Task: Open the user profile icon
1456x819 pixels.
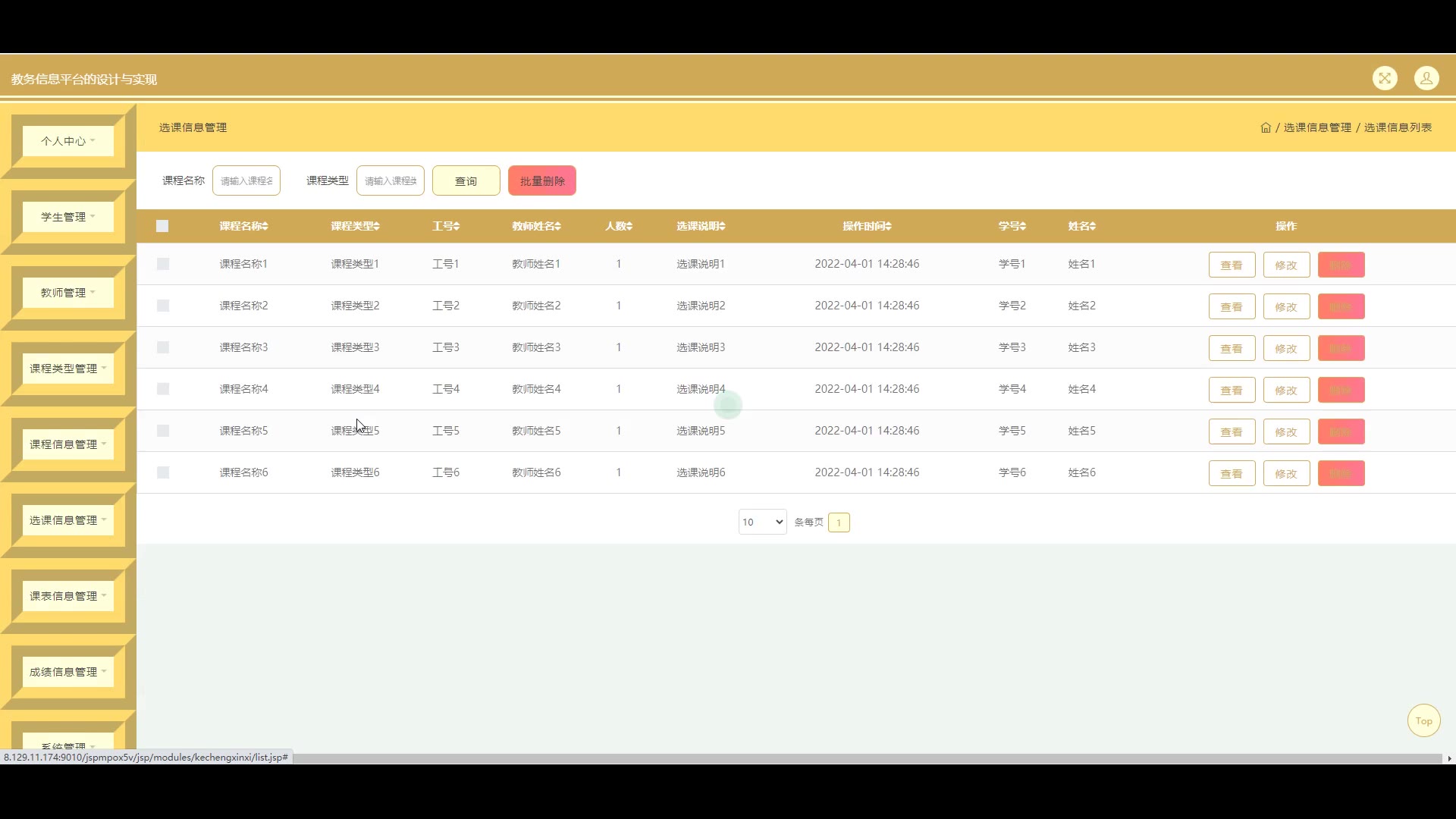Action: [x=1426, y=78]
